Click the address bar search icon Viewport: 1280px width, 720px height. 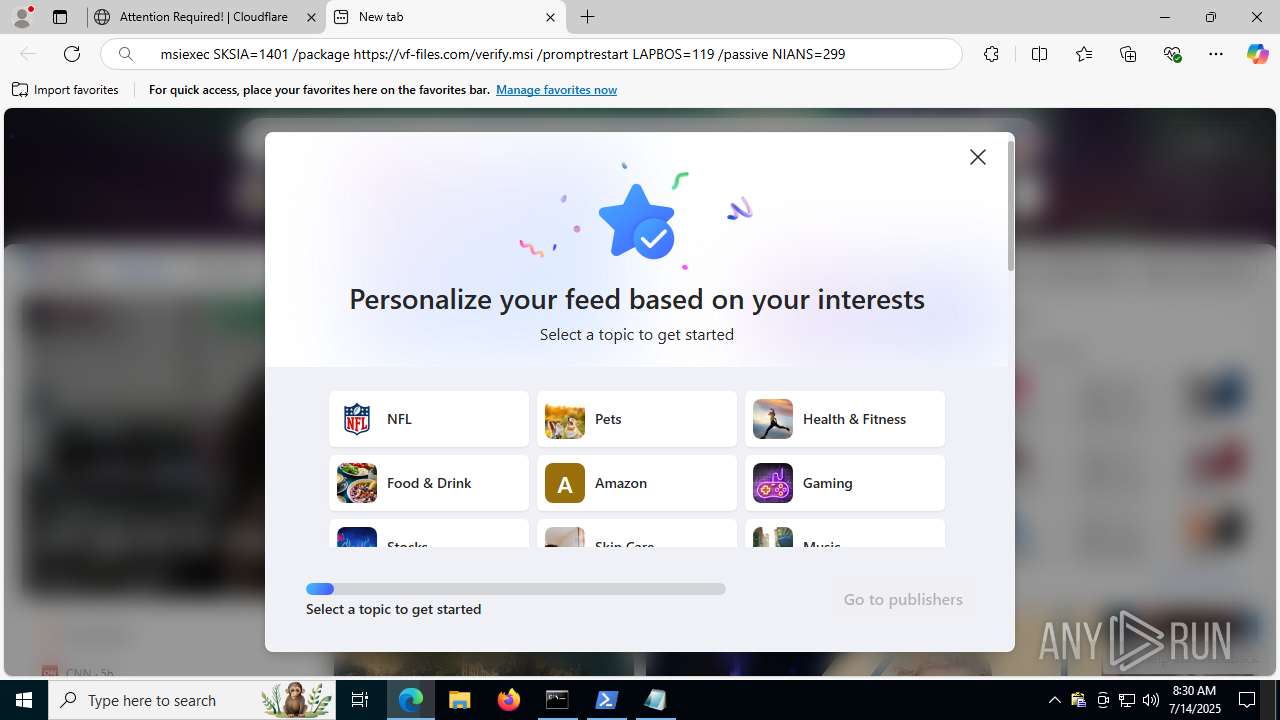[126, 54]
